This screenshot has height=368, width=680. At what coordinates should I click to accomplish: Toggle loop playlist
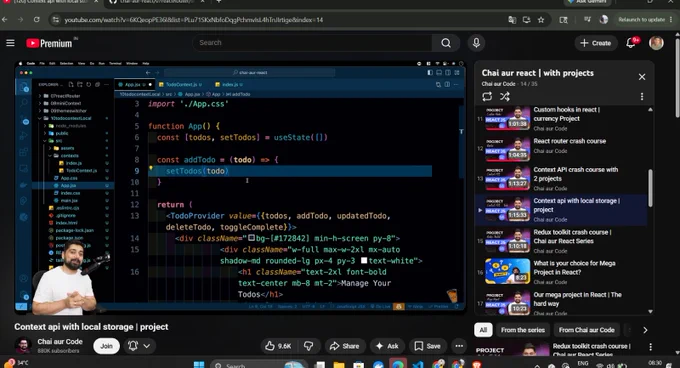click(x=487, y=96)
